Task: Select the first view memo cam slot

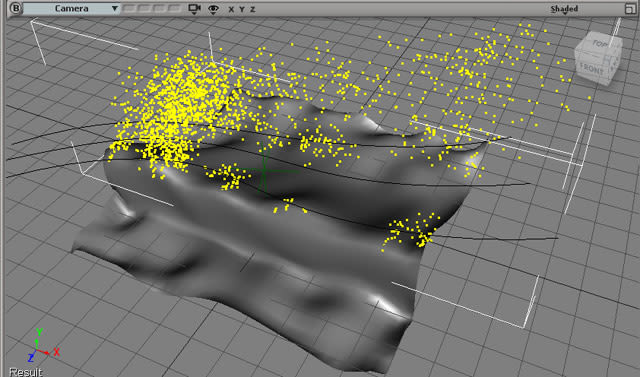Action: click(x=129, y=8)
